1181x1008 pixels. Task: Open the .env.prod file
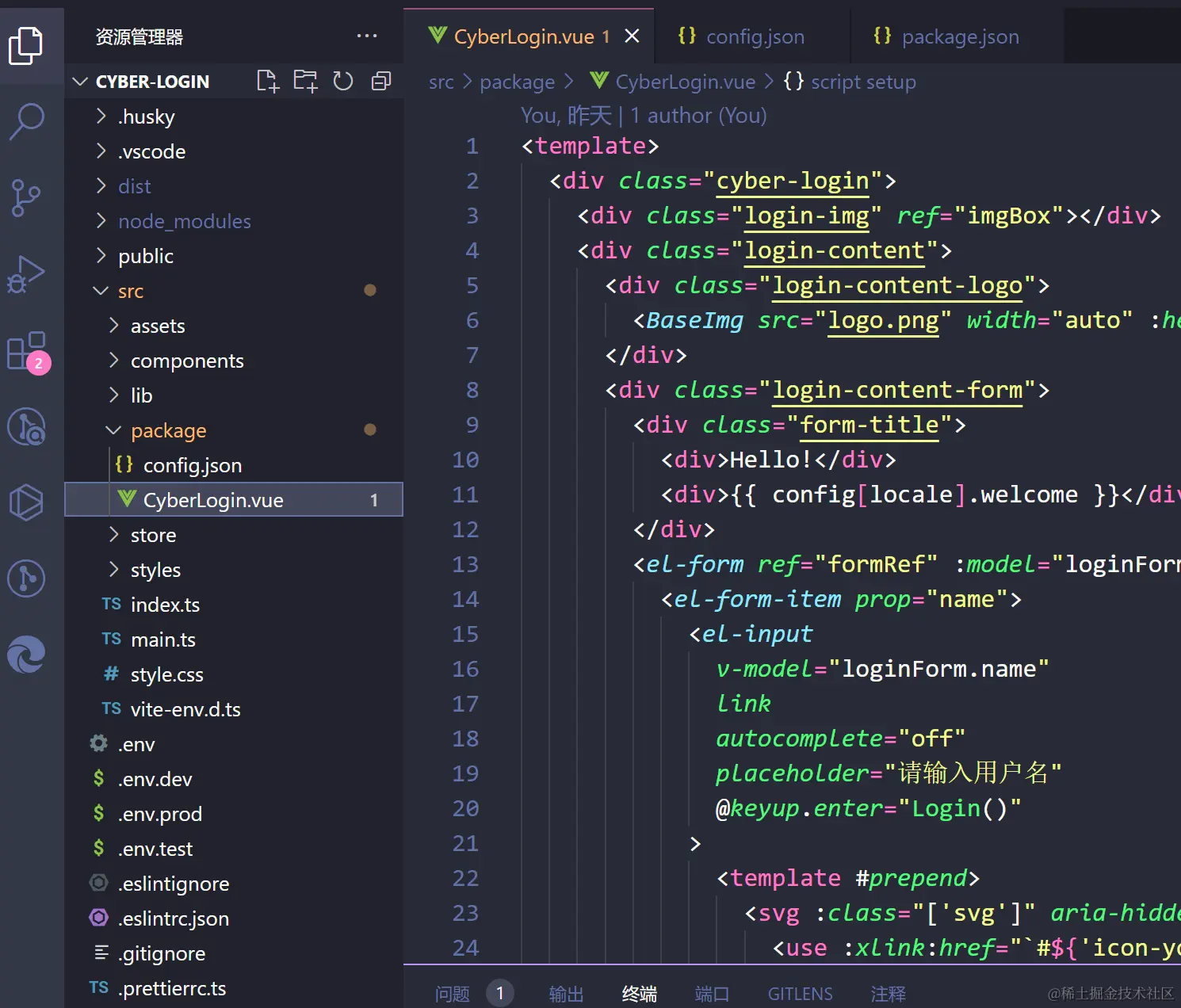click(234, 814)
